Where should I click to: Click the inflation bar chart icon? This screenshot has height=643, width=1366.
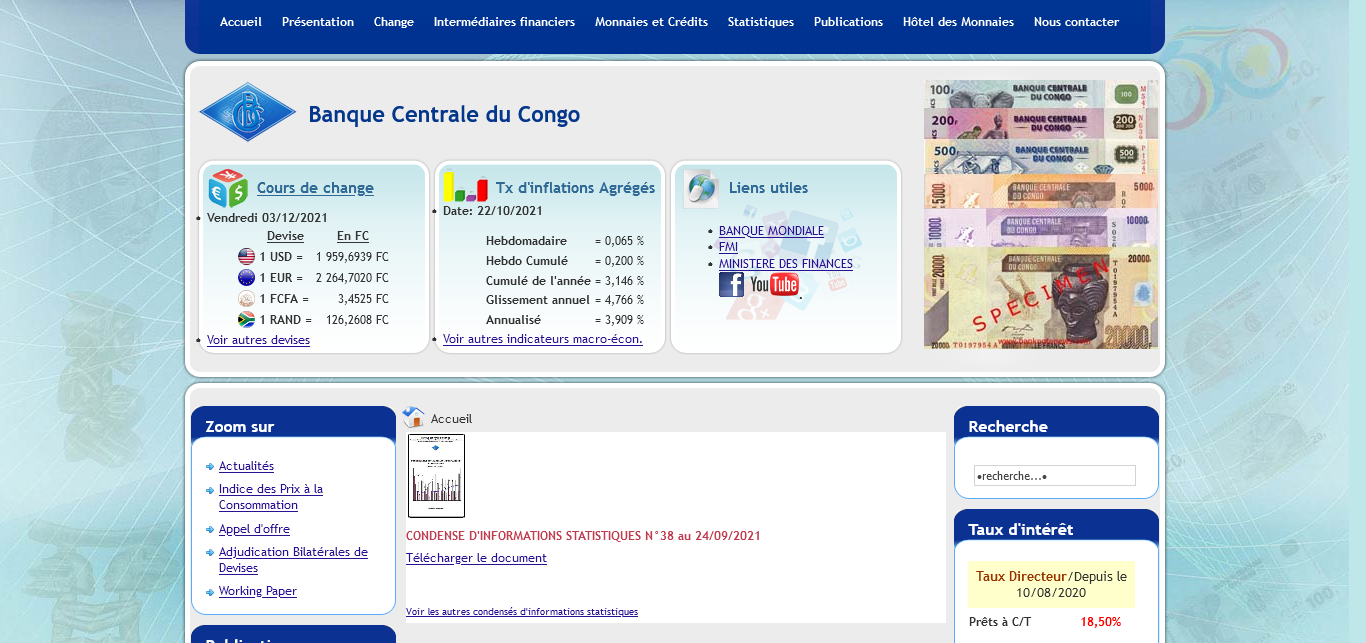coord(465,187)
